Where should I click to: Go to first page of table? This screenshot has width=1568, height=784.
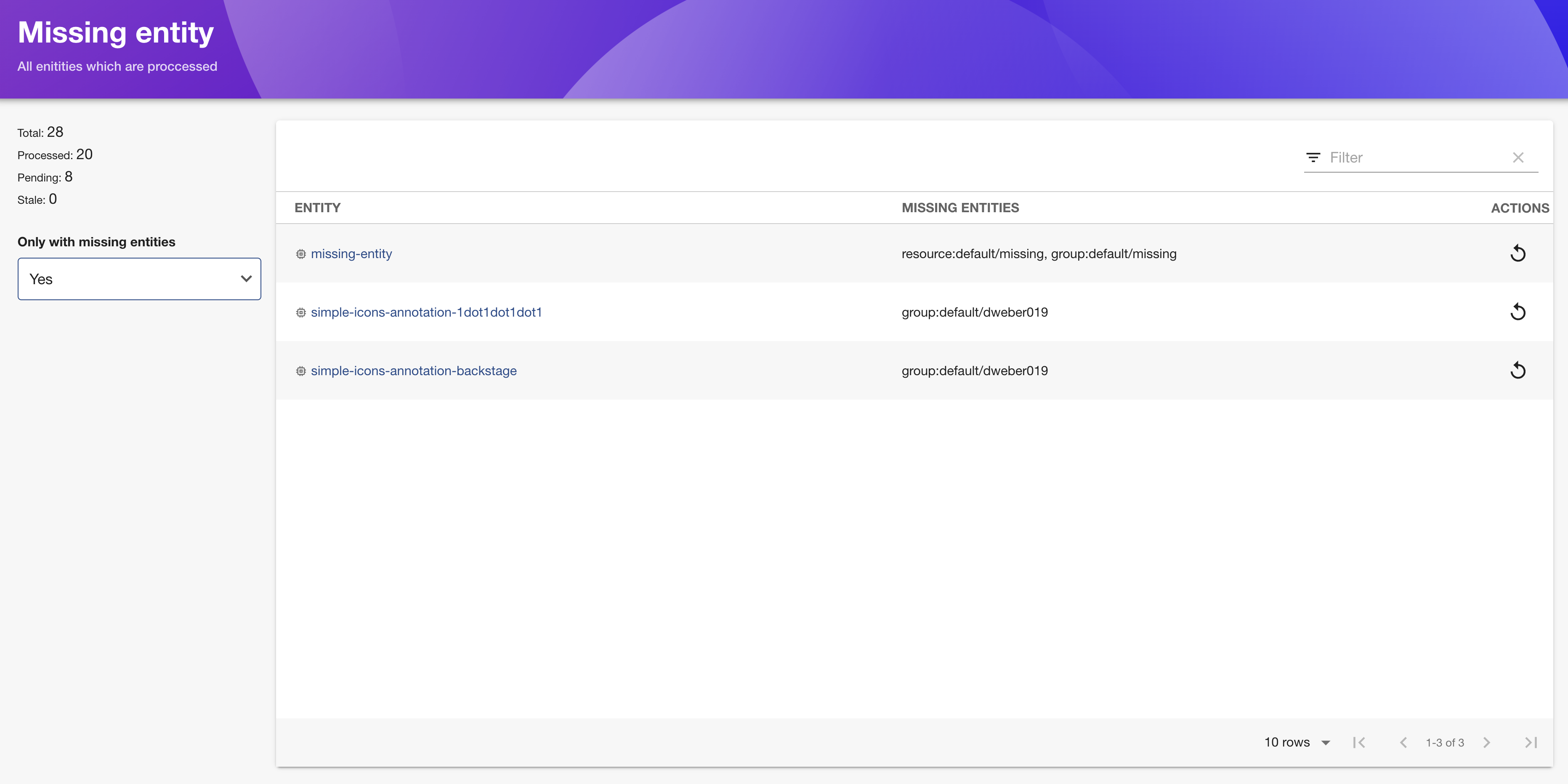(1359, 742)
